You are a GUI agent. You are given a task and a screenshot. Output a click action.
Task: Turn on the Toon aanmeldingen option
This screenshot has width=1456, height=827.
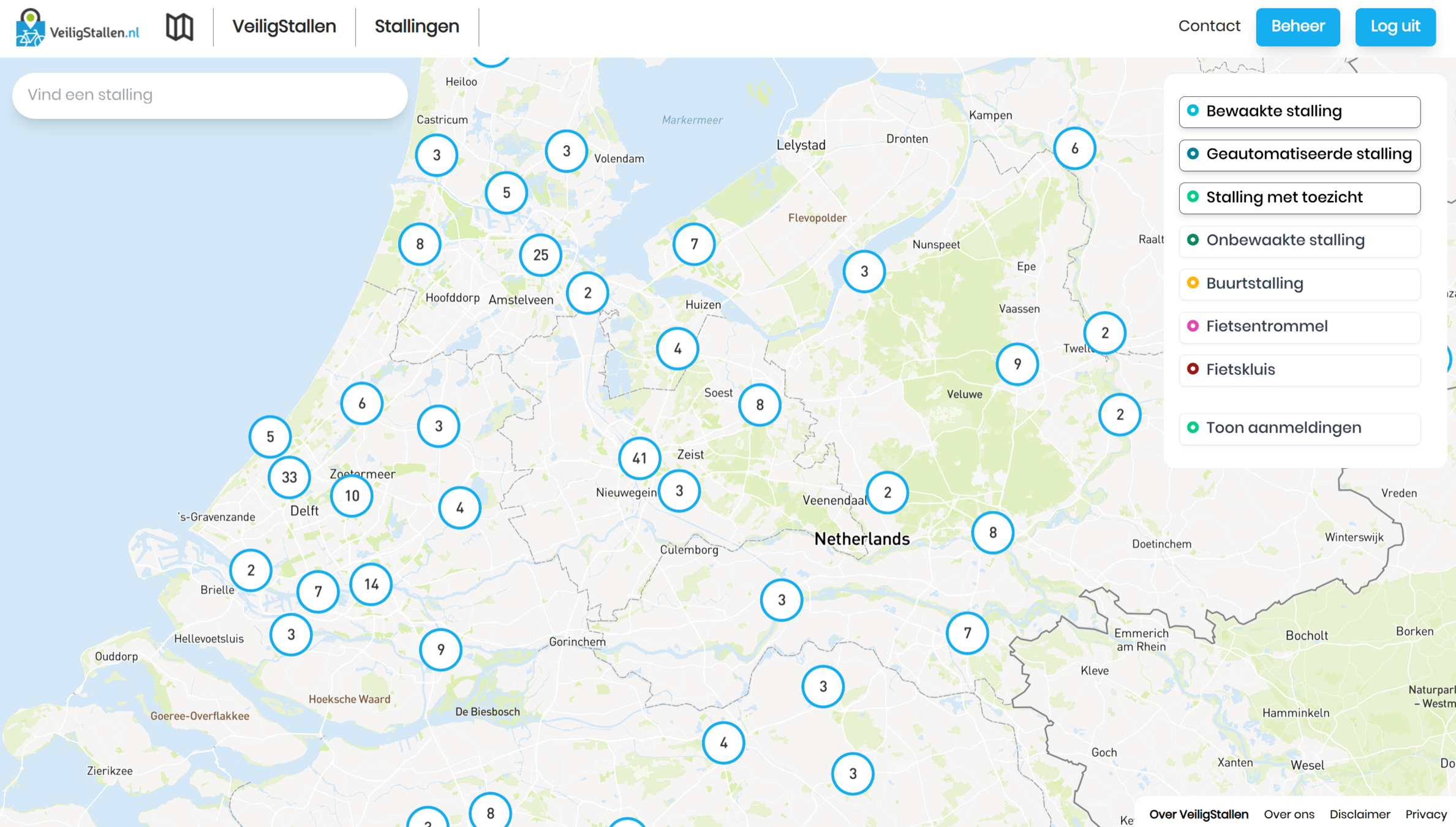(x=1299, y=428)
